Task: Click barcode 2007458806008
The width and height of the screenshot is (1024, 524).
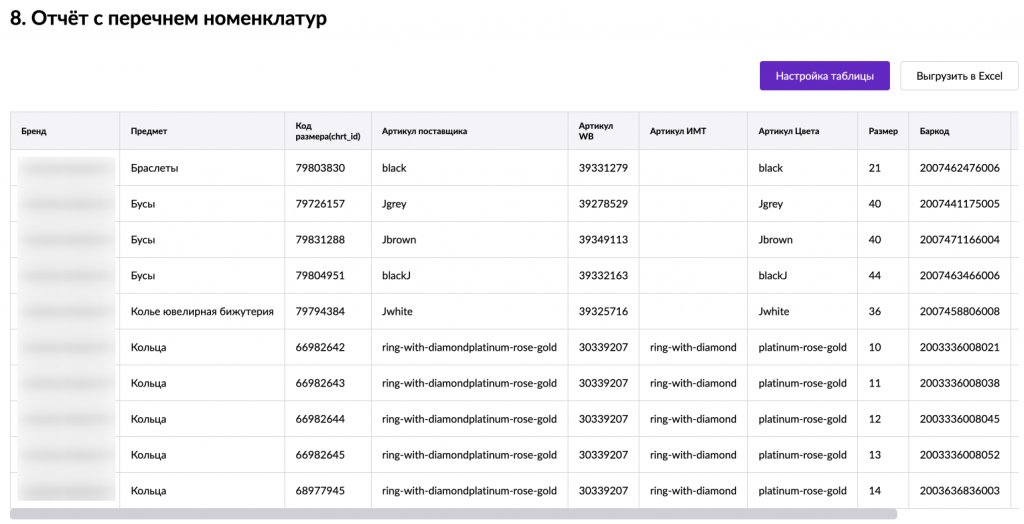Action: pyautogui.click(x=959, y=312)
